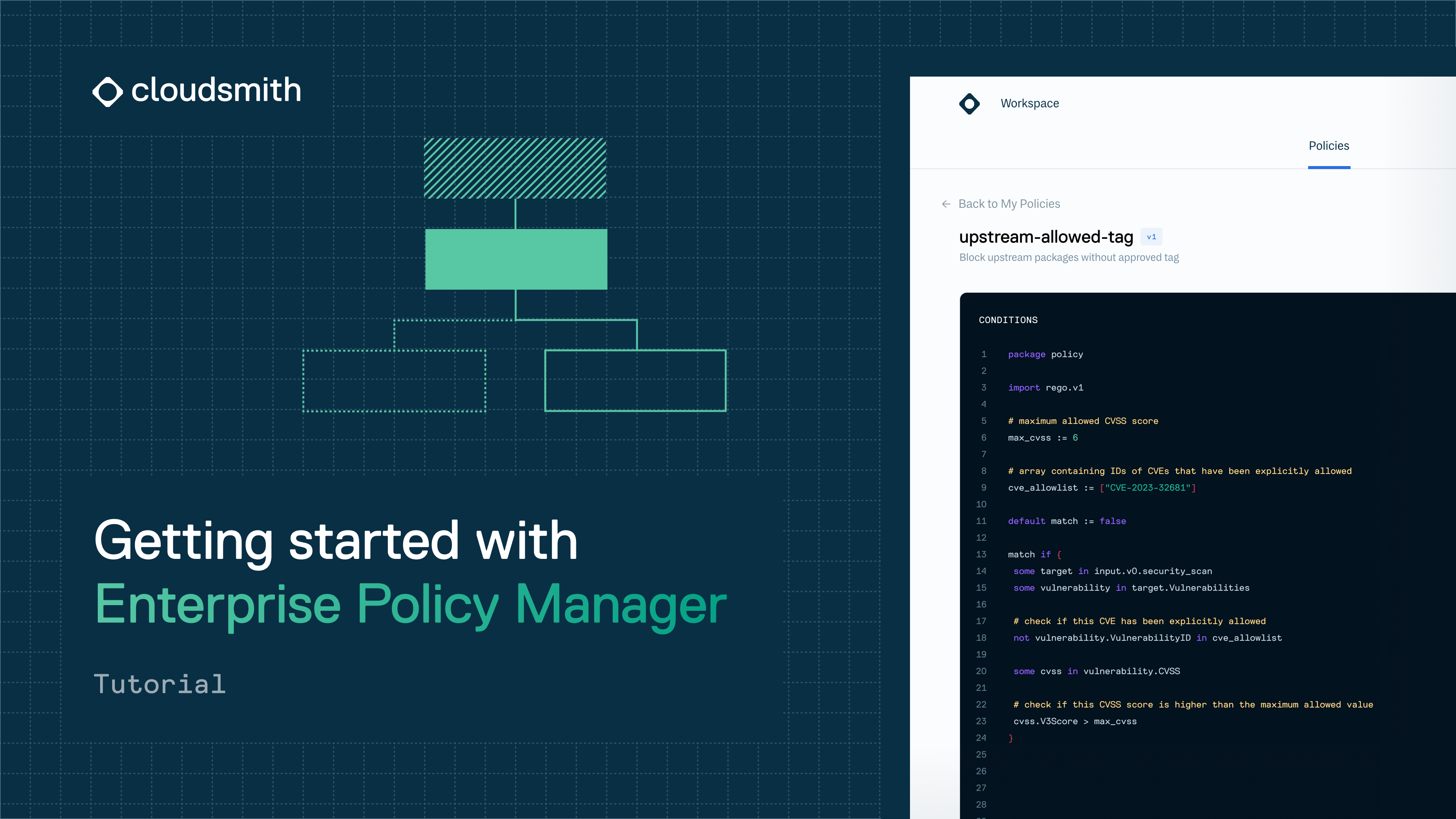This screenshot has width=1456, height=819.
Task: Click the 'Tutorial' label on the banner
Action: click(x=160, y=684)
